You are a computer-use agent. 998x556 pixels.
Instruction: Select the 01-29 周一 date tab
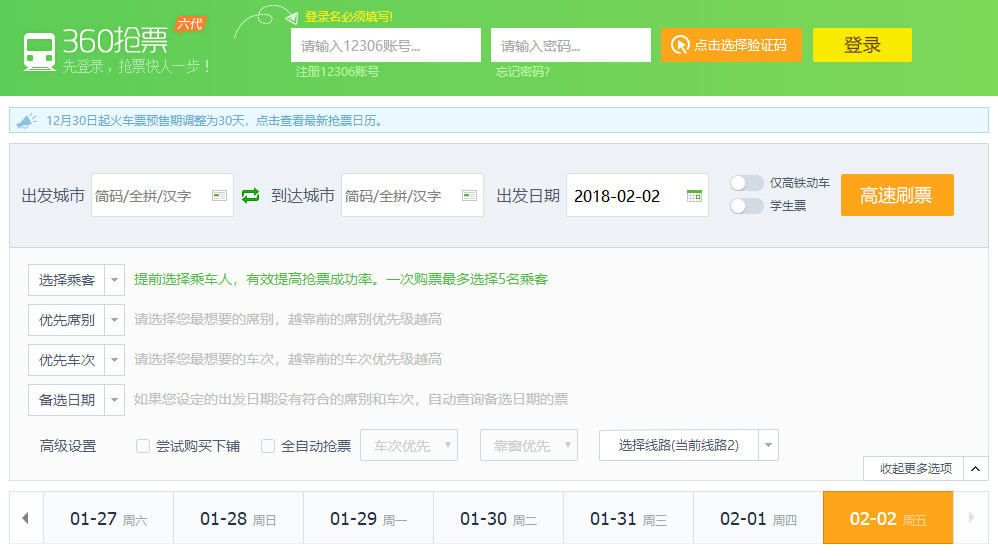[x=368, y=518]
